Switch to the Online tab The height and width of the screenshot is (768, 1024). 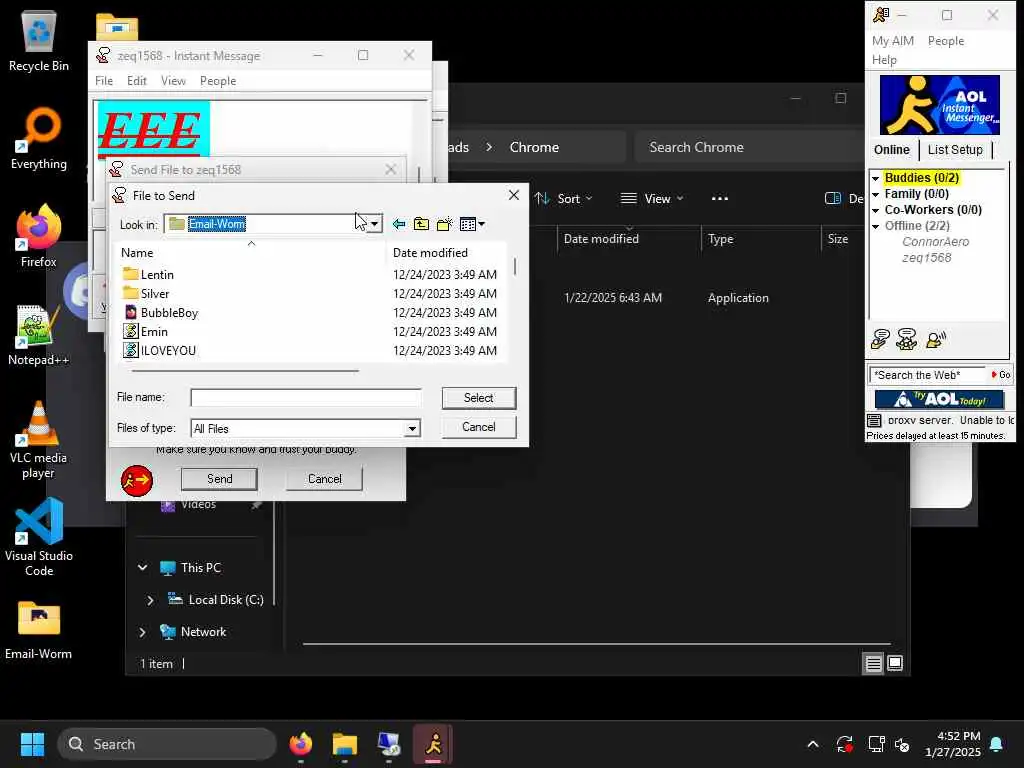pos(891,150)
